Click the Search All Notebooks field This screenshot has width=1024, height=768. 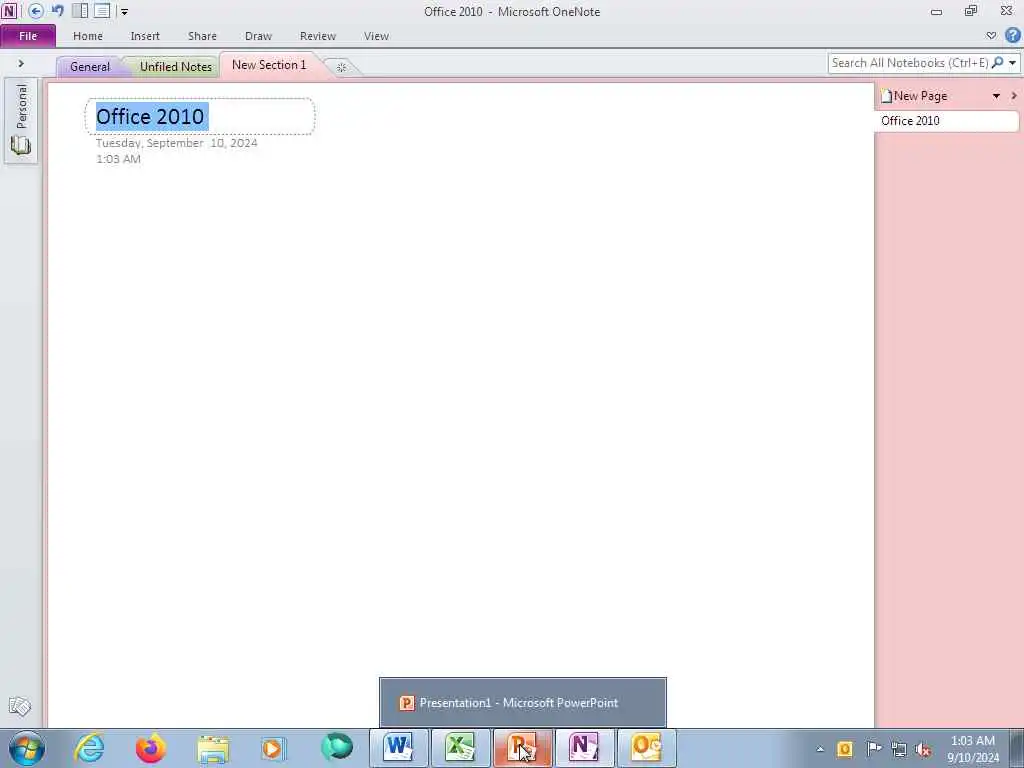click(x=908, y=63)
